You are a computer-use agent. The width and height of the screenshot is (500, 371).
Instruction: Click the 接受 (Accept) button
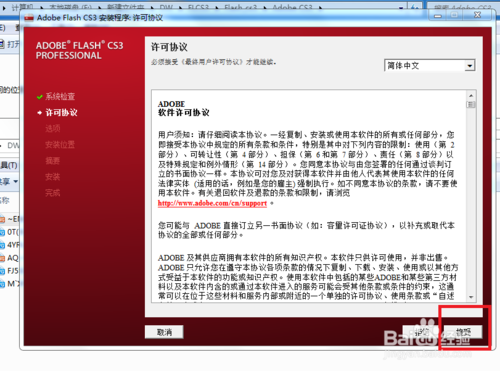pos(463,332)
